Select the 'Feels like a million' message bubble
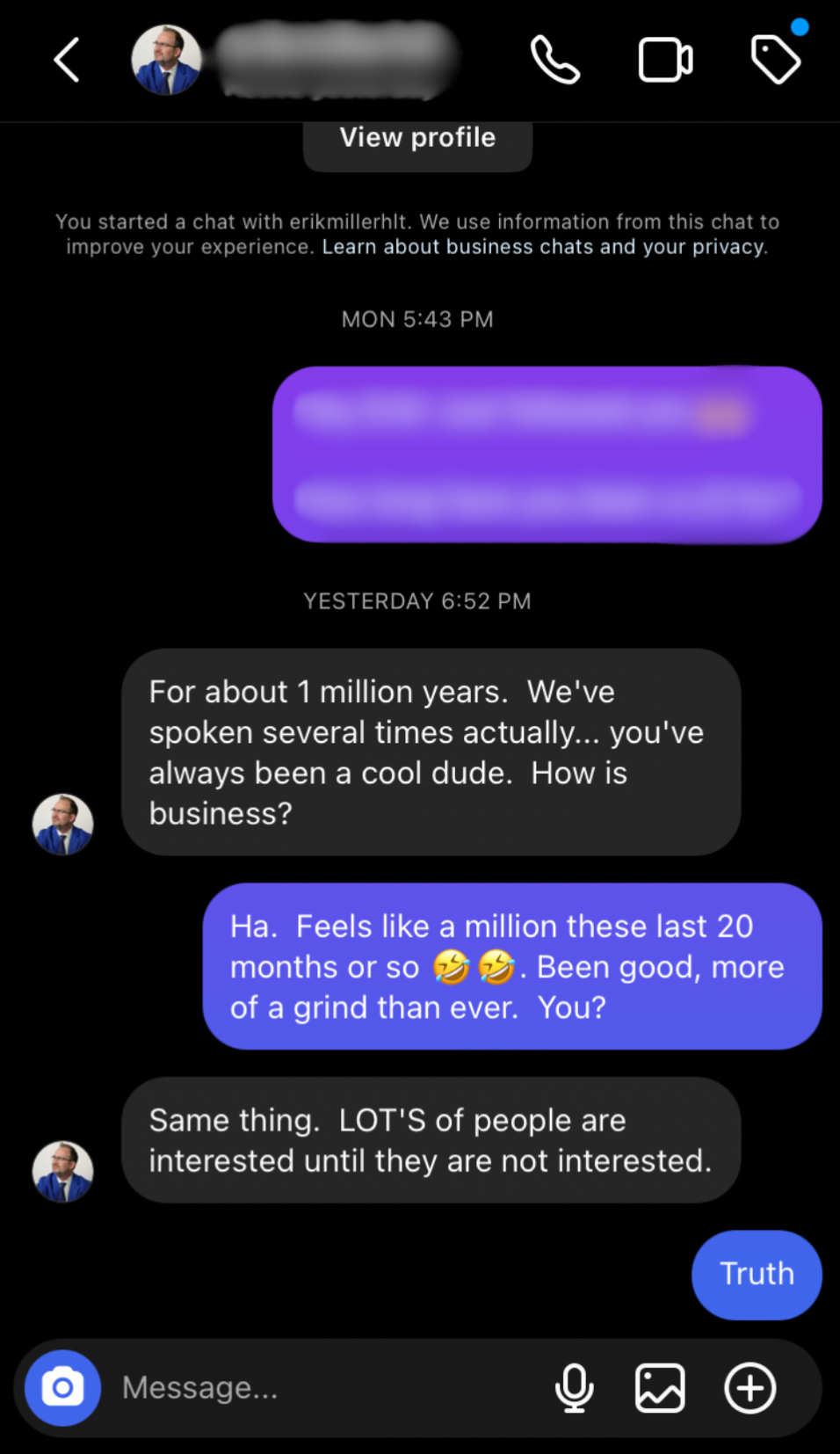The height and width of the screenshot is (1454, 840). click(512, 966)
